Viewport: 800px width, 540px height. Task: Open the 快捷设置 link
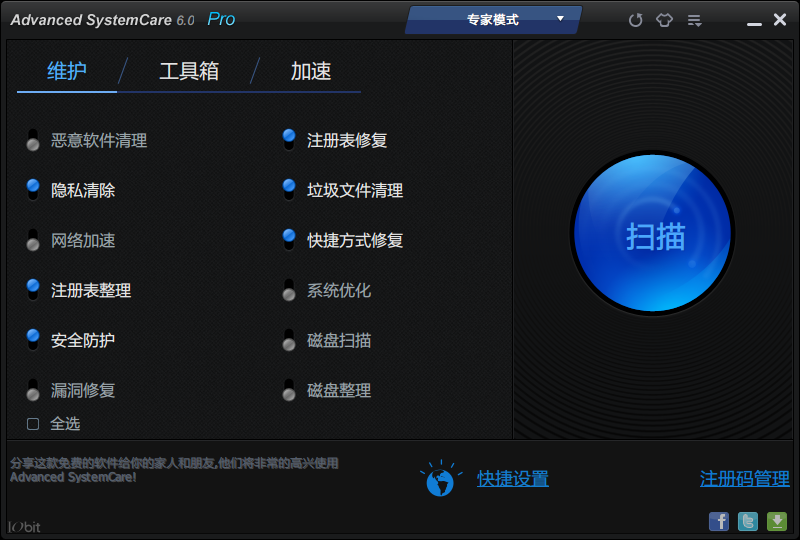click(513, 479)
